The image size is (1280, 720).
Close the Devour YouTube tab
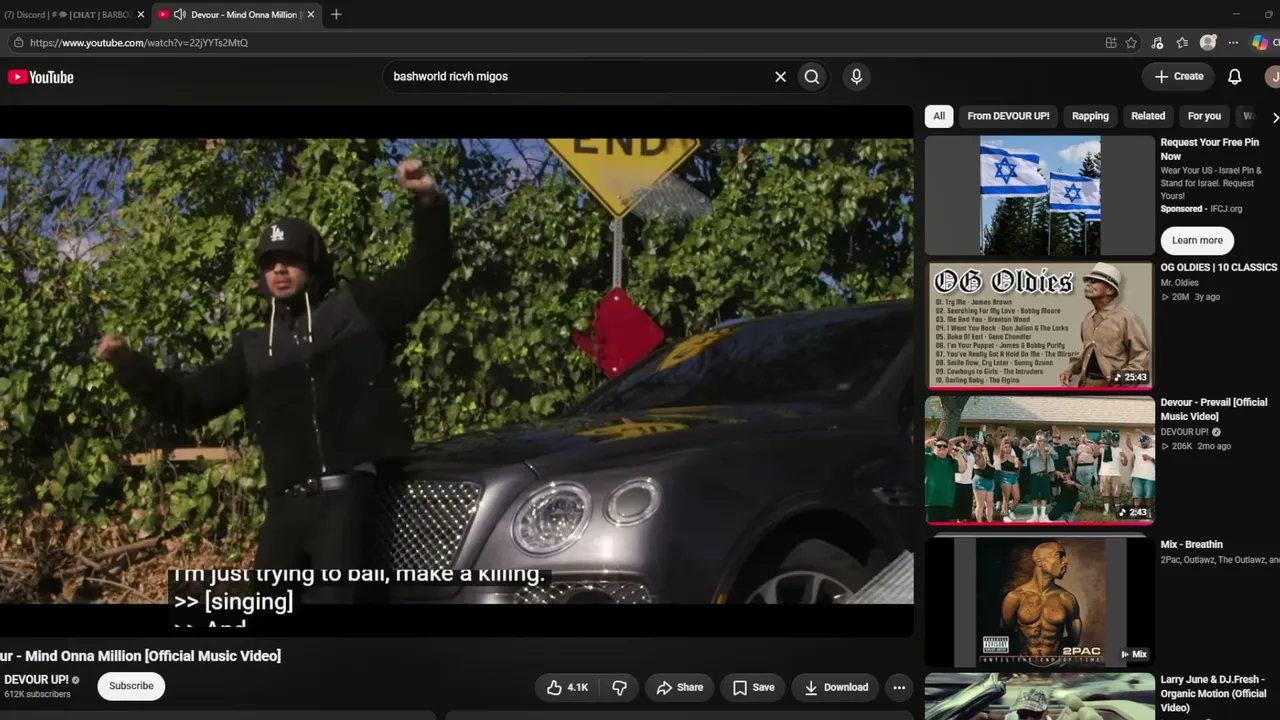point(311,15)
